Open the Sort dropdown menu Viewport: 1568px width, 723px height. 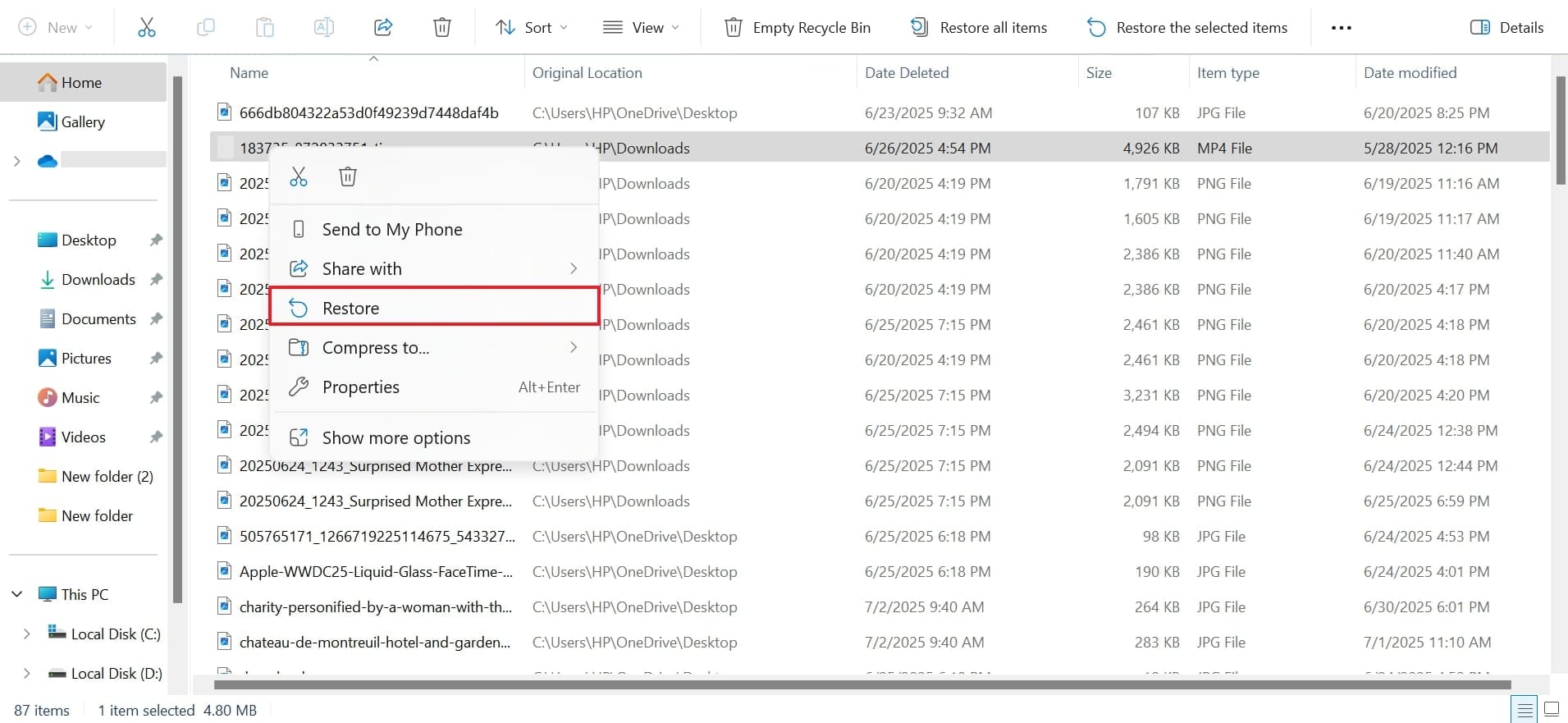coord(532,27)
